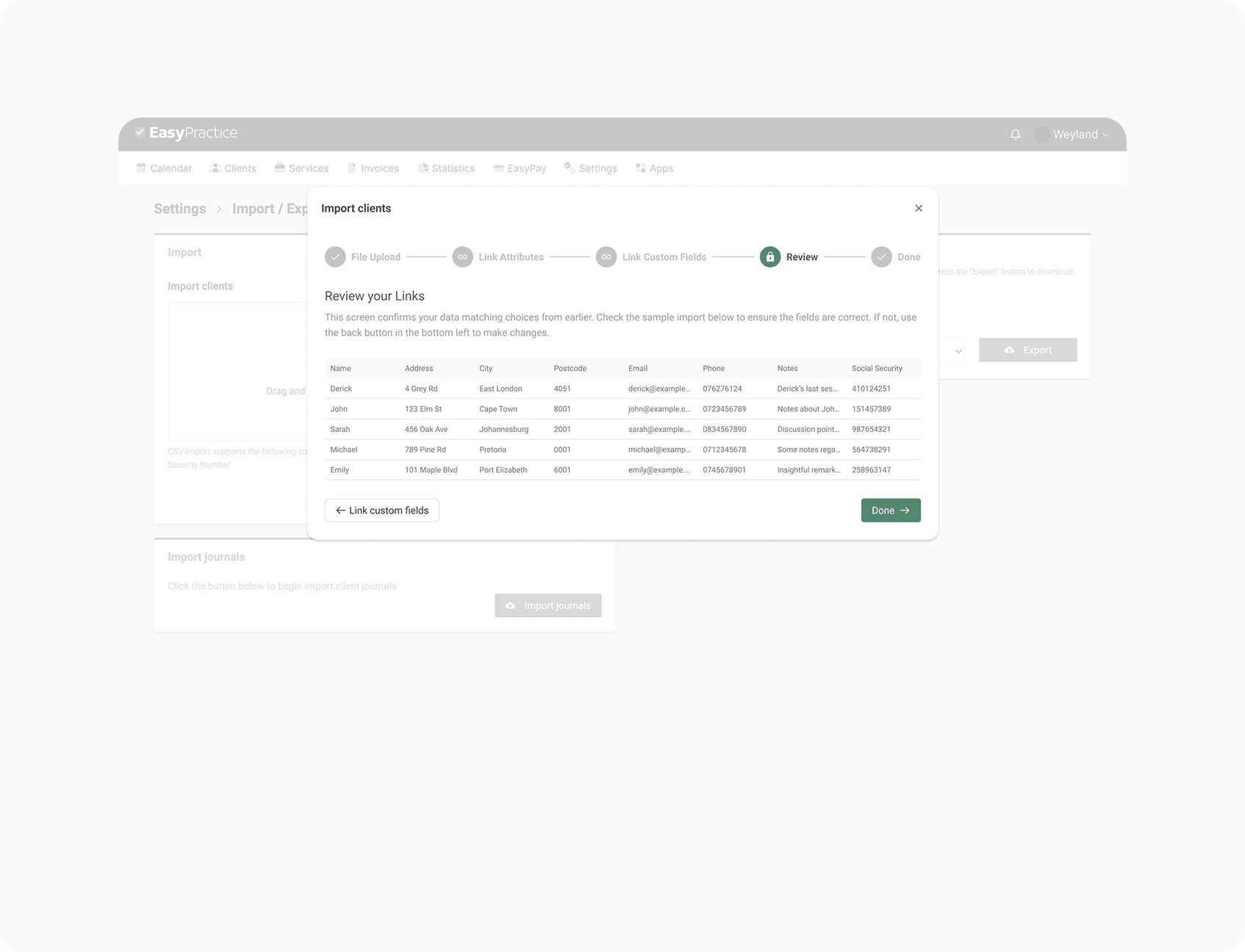Click the Import journals button
This screenshot has height=952, width=1245.
(548, 605)
